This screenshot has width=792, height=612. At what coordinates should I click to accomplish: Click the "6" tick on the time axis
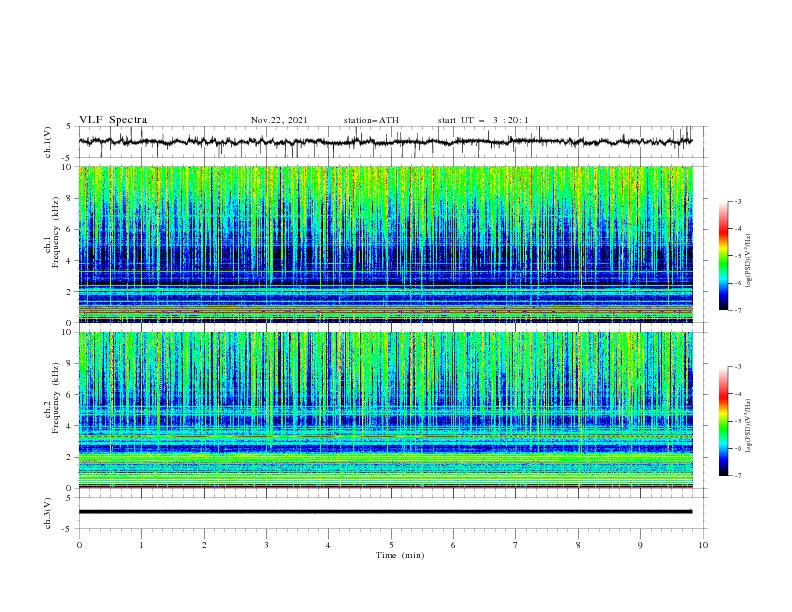[453, 545]
